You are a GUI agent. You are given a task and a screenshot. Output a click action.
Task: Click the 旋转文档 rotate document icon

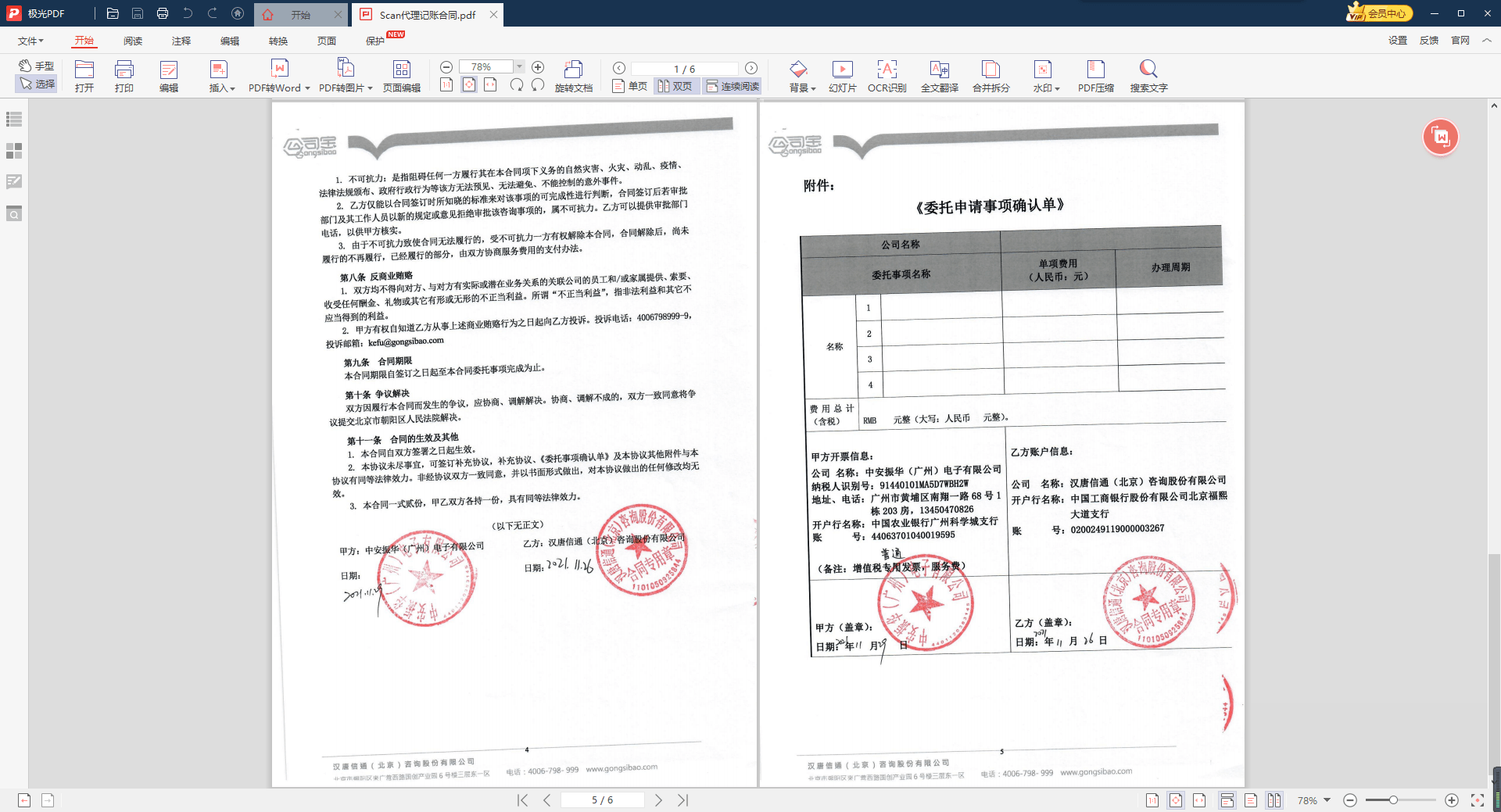coord(574,76)
